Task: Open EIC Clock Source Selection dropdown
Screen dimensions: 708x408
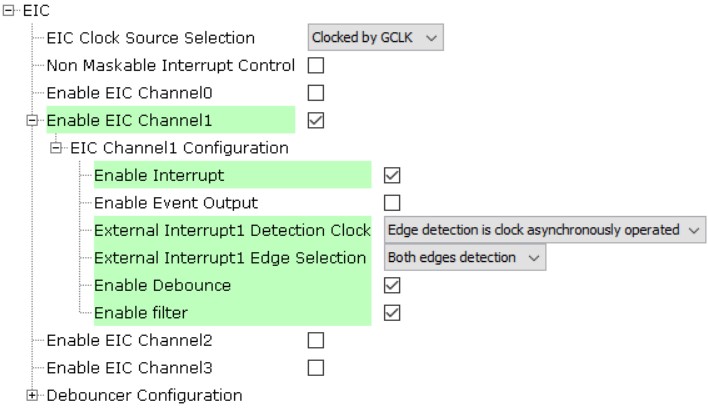Action: pos(375,38)
